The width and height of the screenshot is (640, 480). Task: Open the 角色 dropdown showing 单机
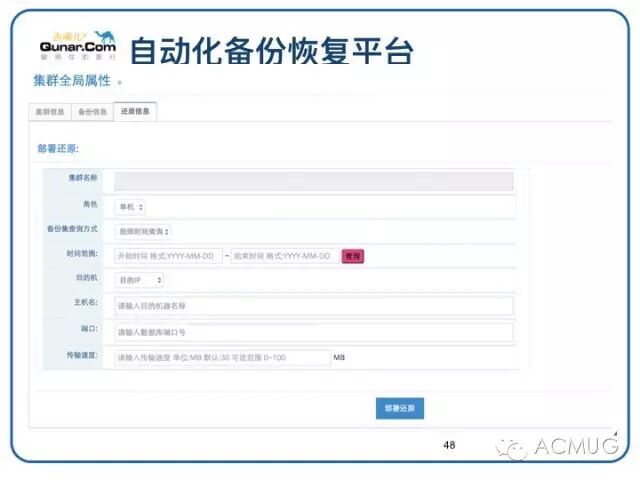click(x=130, y=207)
